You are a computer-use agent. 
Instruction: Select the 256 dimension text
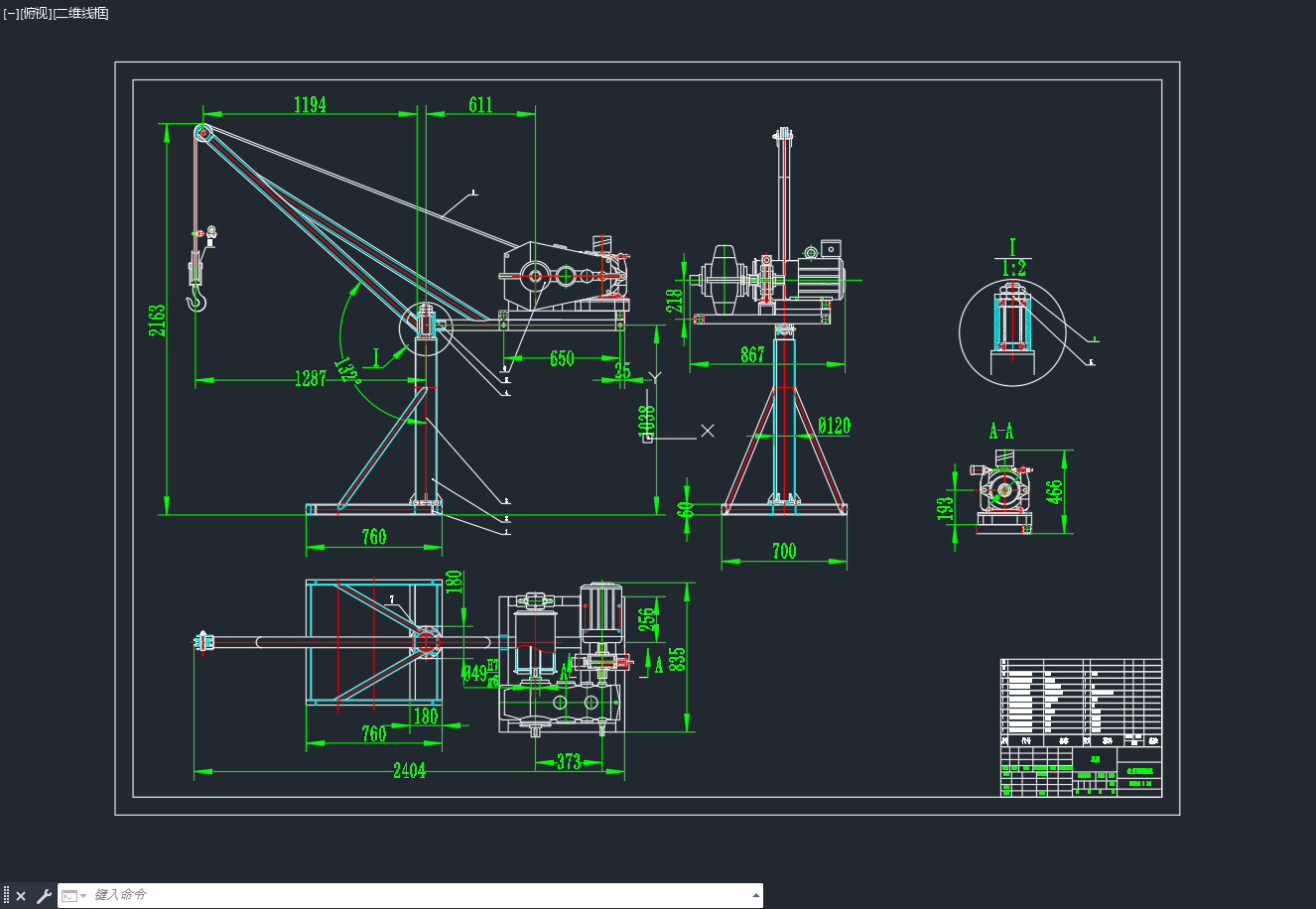[647, 619]
